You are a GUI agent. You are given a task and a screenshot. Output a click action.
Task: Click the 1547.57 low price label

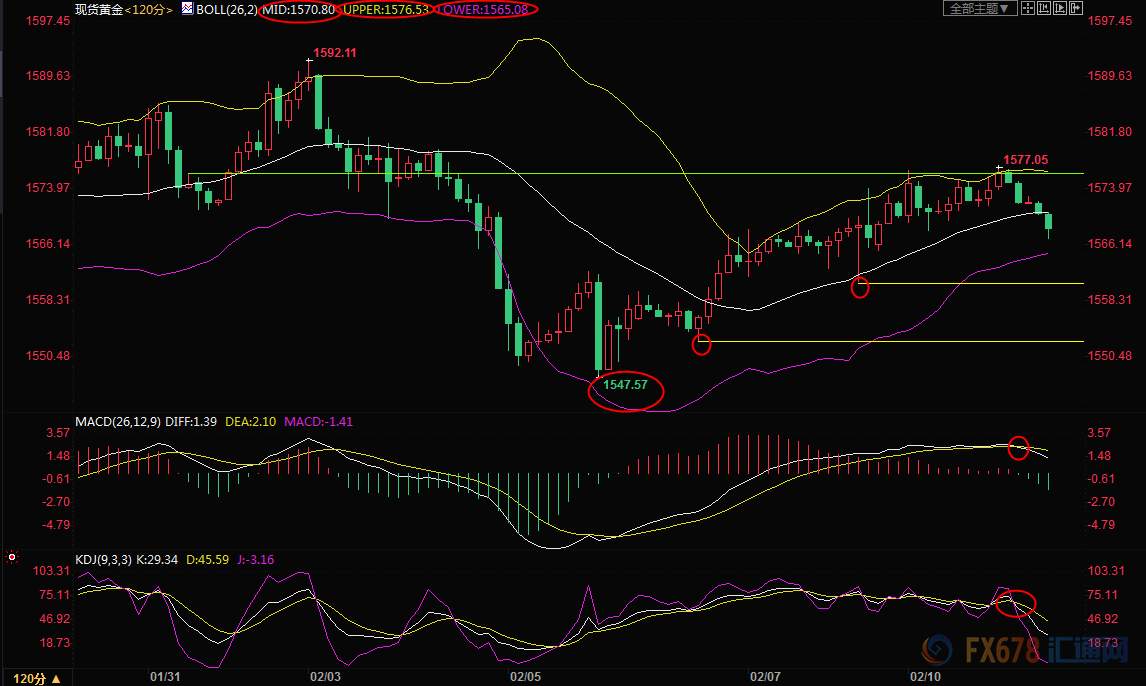[625, 384]
